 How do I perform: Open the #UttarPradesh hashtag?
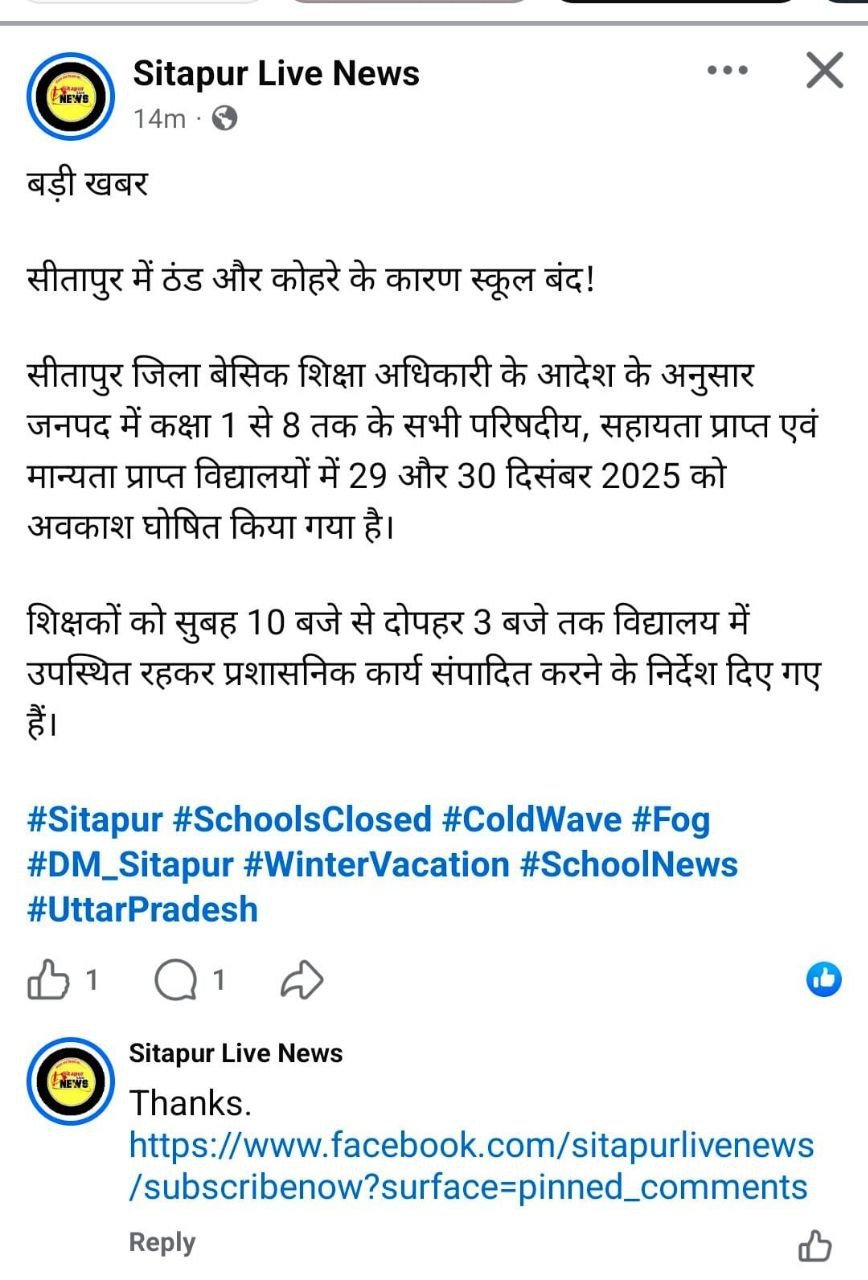[x=143, y=909]
